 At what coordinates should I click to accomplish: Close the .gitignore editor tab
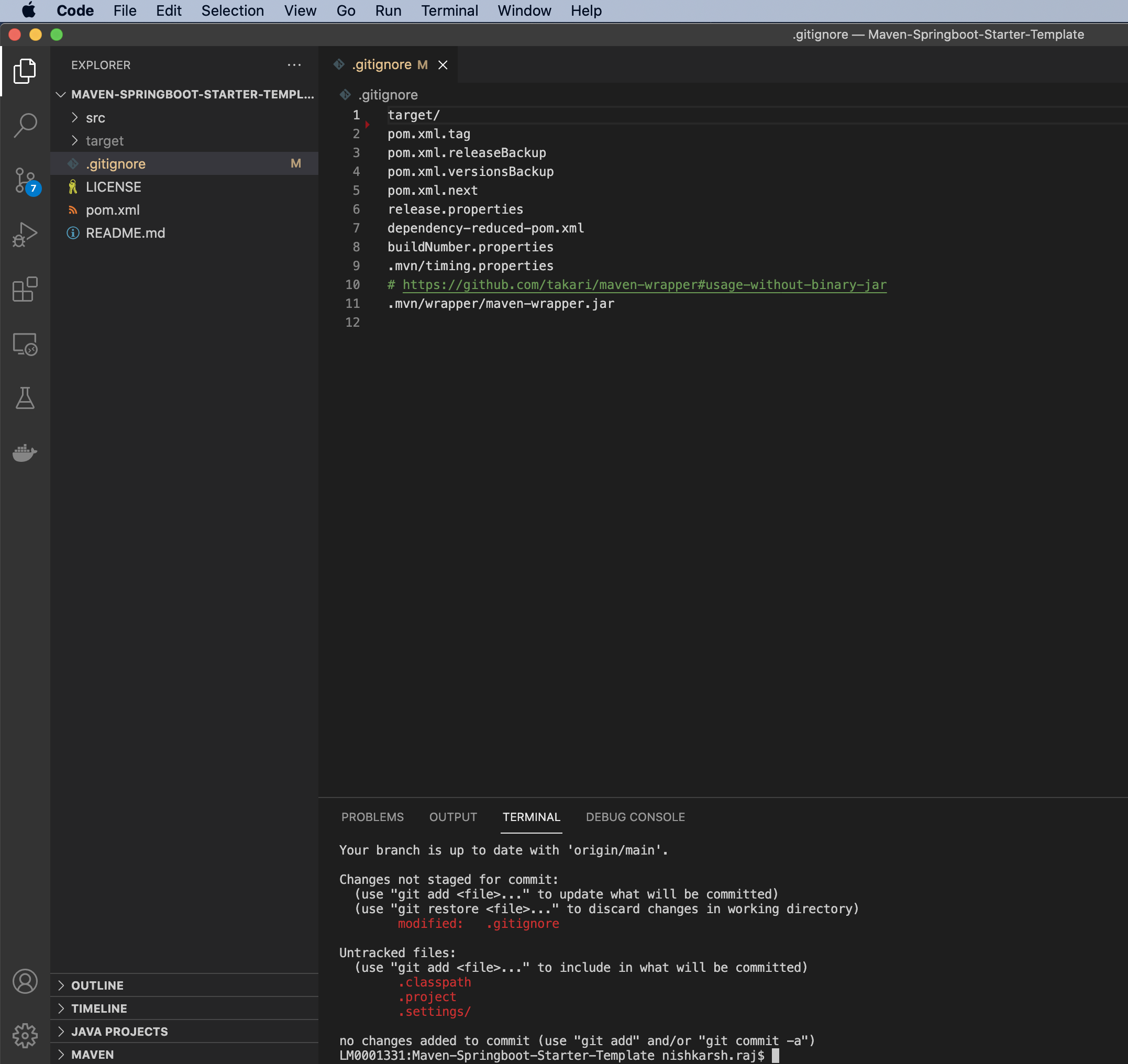click(443, 65)
